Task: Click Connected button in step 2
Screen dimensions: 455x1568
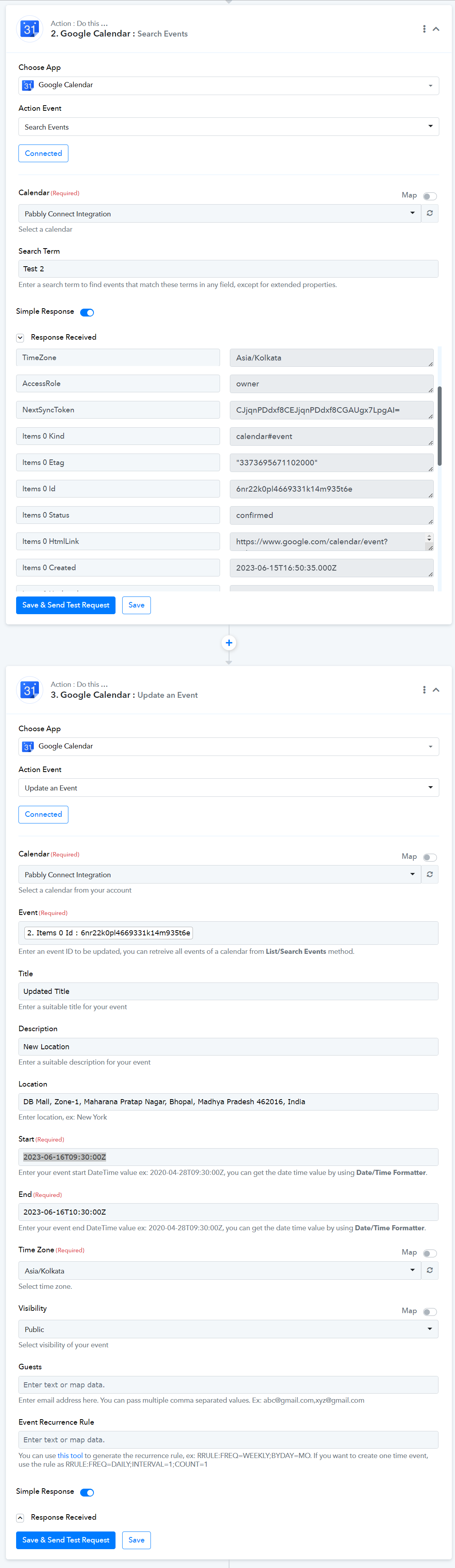Action: point(43,154)
